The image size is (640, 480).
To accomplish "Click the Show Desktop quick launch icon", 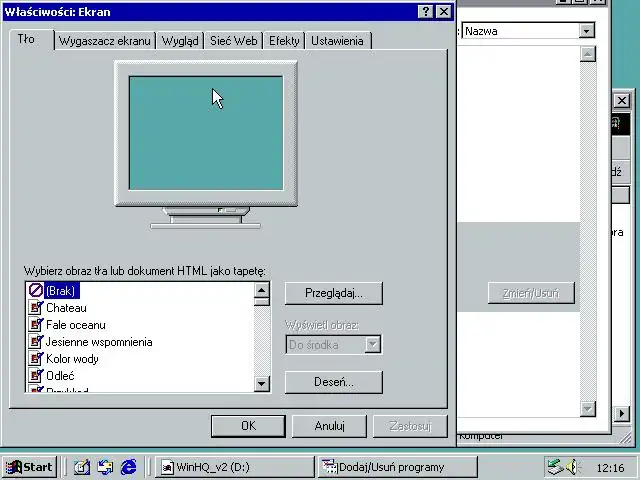I will (82, 467).
